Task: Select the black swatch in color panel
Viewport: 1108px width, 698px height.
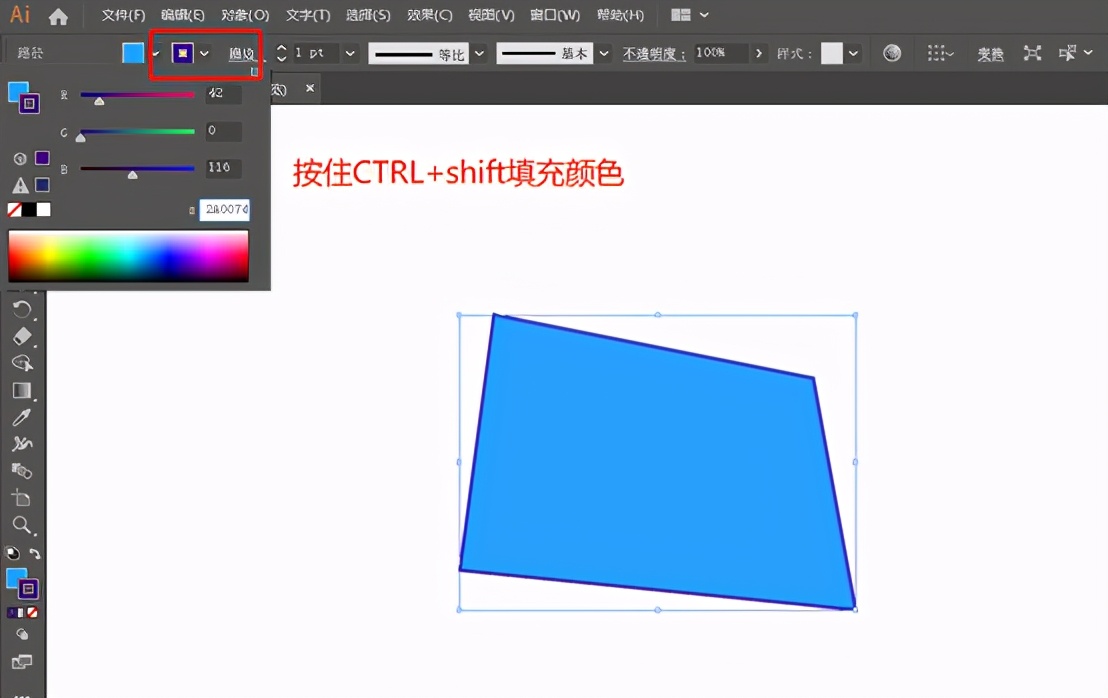Action: tap(29, 210)
